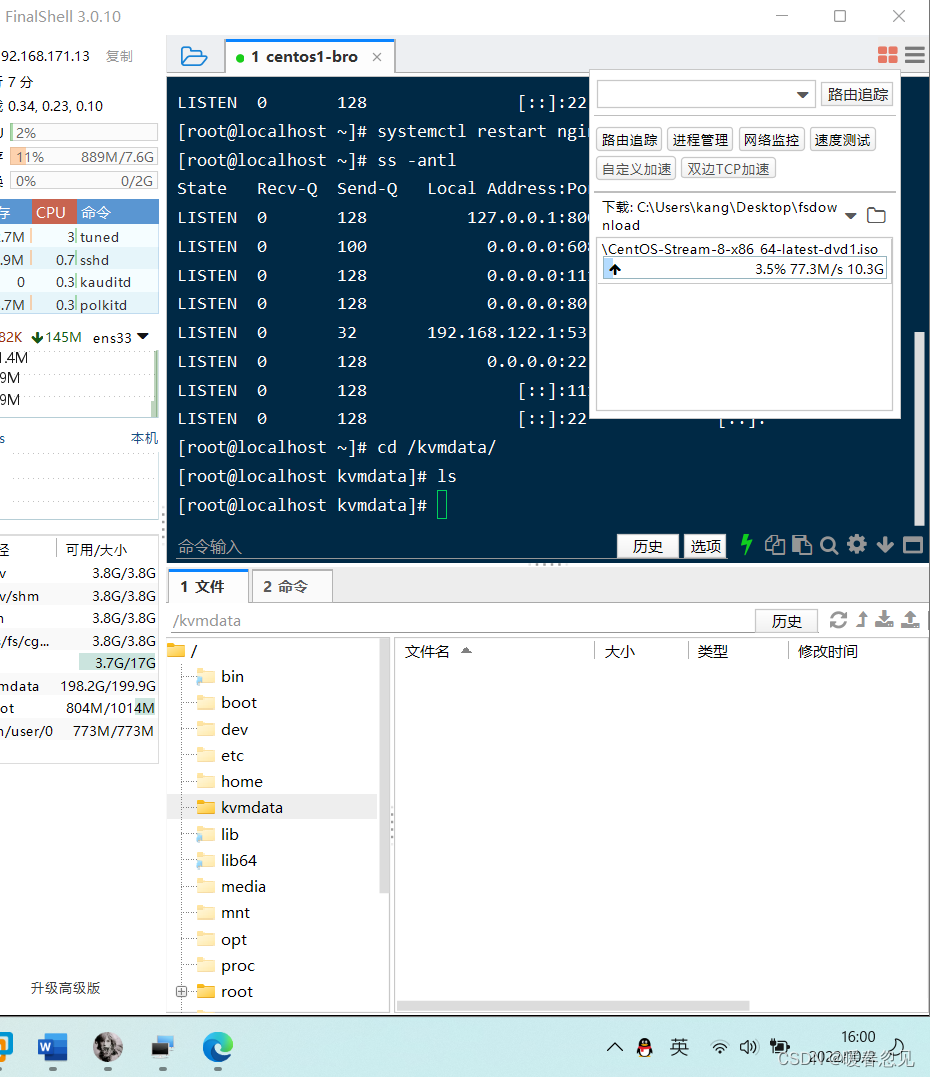Image resolution: width=930 pixels, height=1077 pixels.
Task: Open the download folder icon
Action: [876, 215]
